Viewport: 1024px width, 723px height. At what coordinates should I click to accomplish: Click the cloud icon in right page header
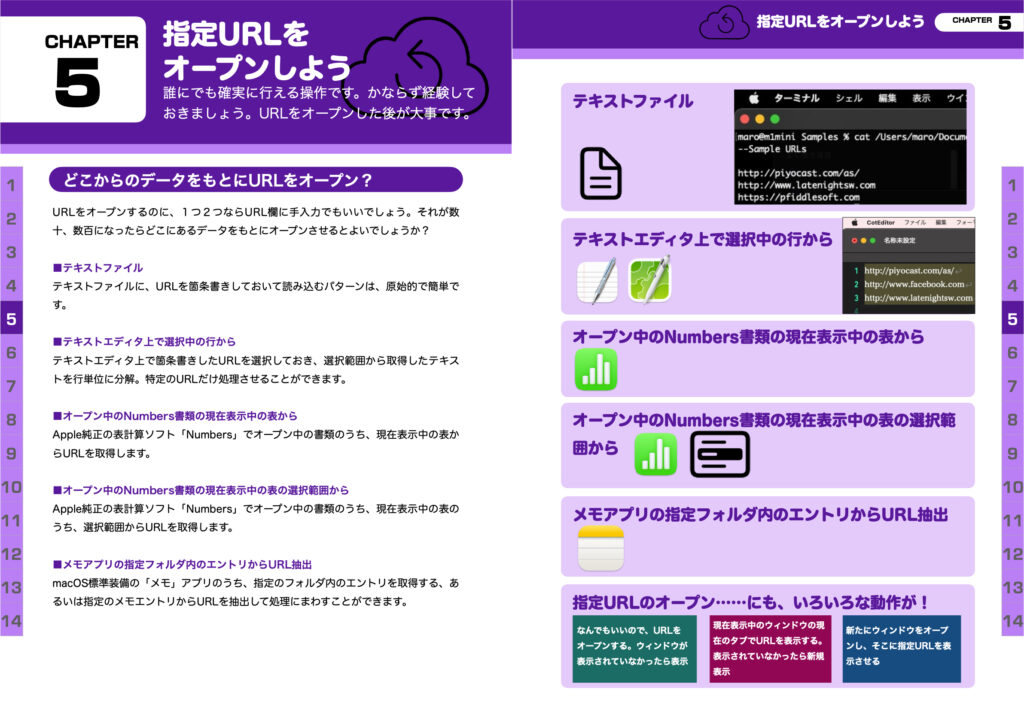click(724, 23)
